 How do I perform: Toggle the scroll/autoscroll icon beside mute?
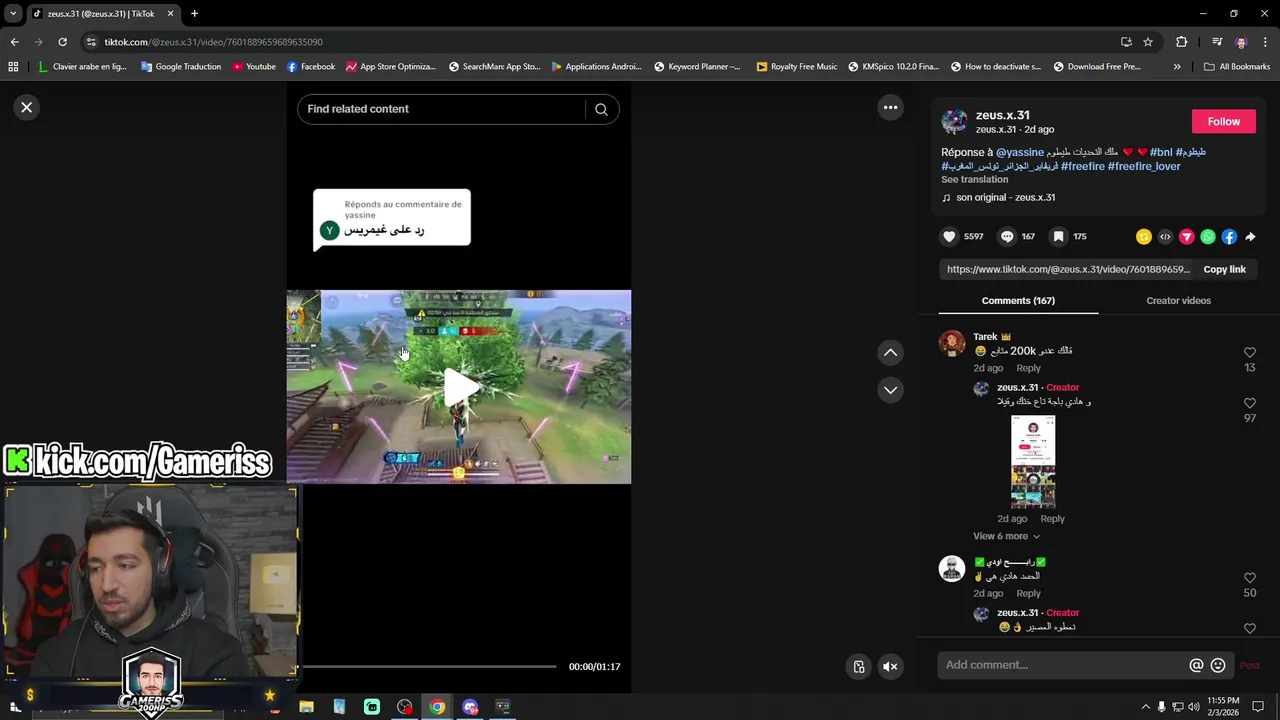click(x=858, y=667)
